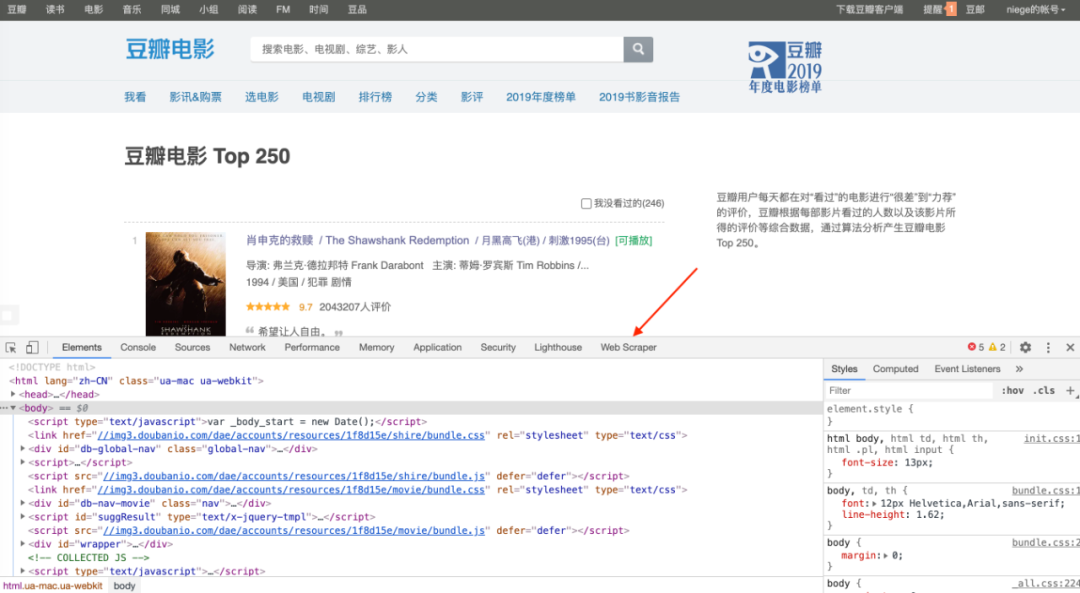Click the Styles Filter field
1080x593 pixels.
click(909, 391)
